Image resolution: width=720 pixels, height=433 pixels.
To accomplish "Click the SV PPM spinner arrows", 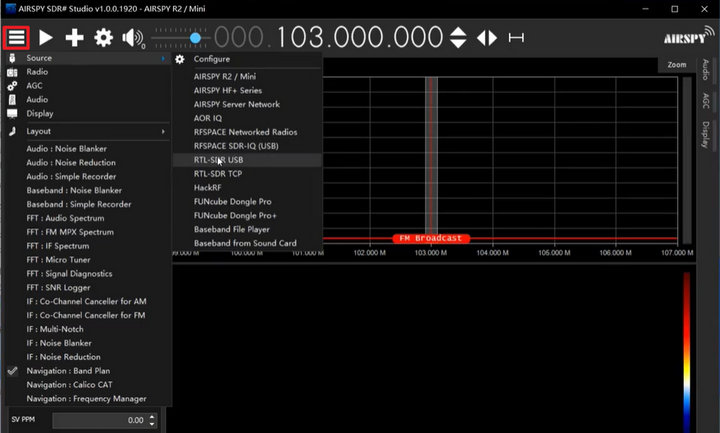I will click(x=152, y=421).
